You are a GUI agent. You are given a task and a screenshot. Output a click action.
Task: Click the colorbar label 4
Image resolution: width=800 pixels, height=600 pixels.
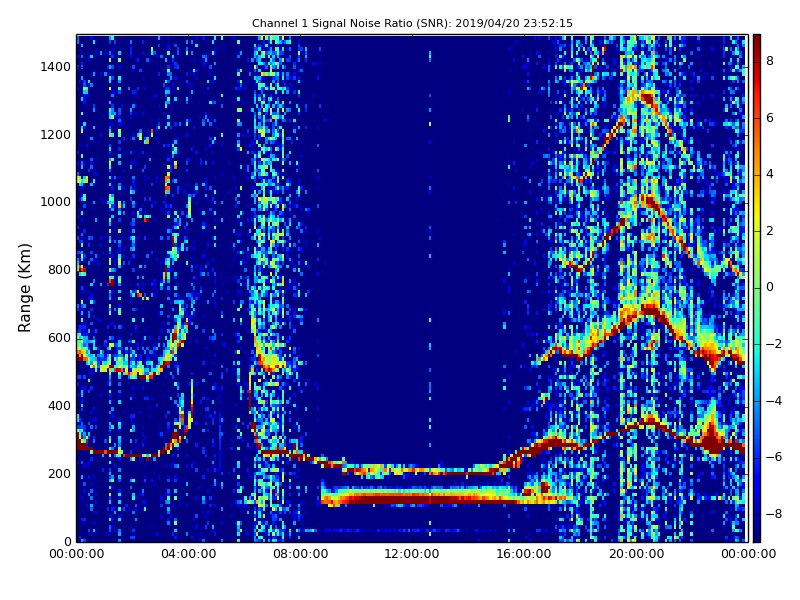[770, 174]
